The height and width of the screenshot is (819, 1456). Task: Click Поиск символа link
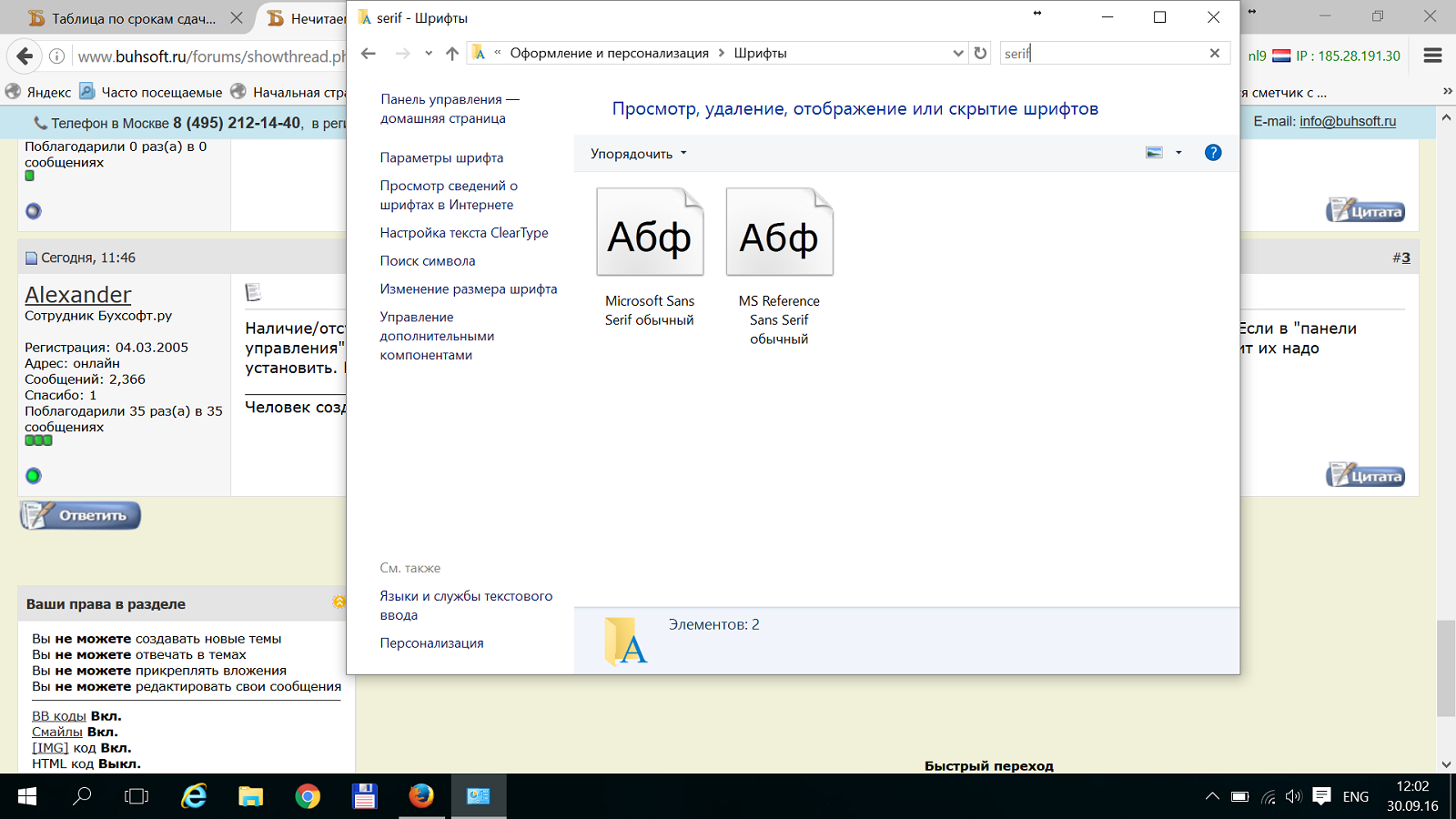click(428, 261)
